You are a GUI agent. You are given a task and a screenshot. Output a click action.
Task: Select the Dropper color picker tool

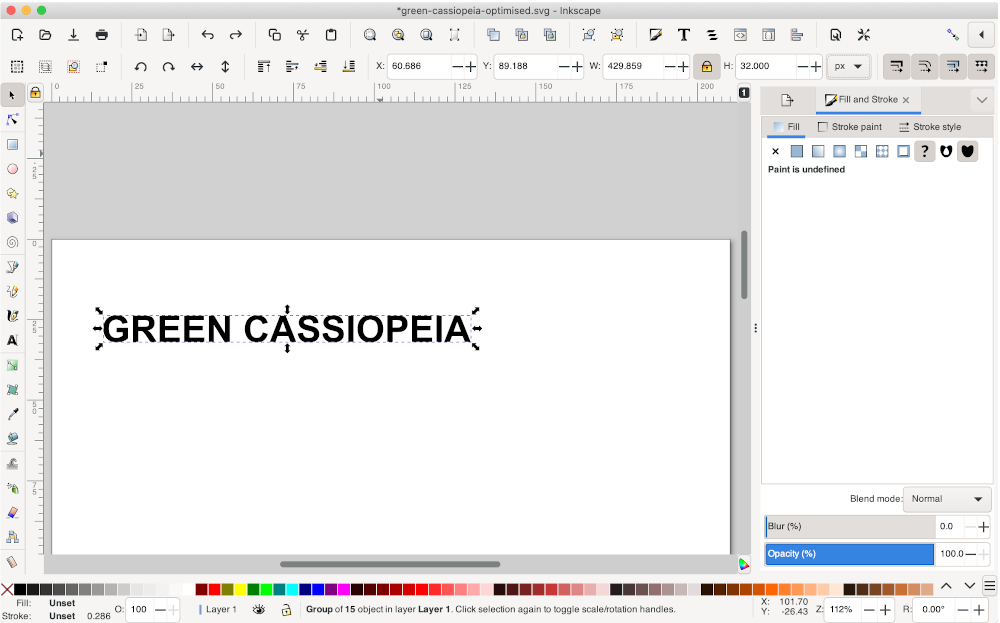(13, 412)
